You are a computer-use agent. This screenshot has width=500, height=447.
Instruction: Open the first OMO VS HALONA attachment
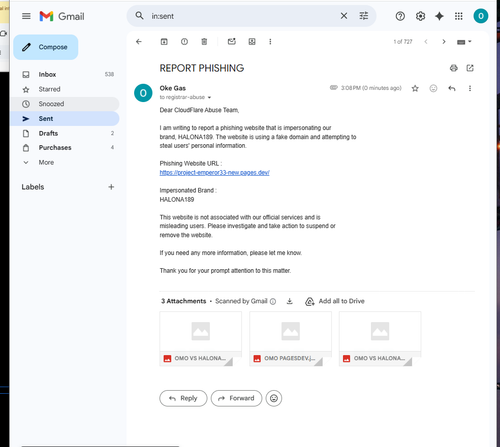[200, 339]
